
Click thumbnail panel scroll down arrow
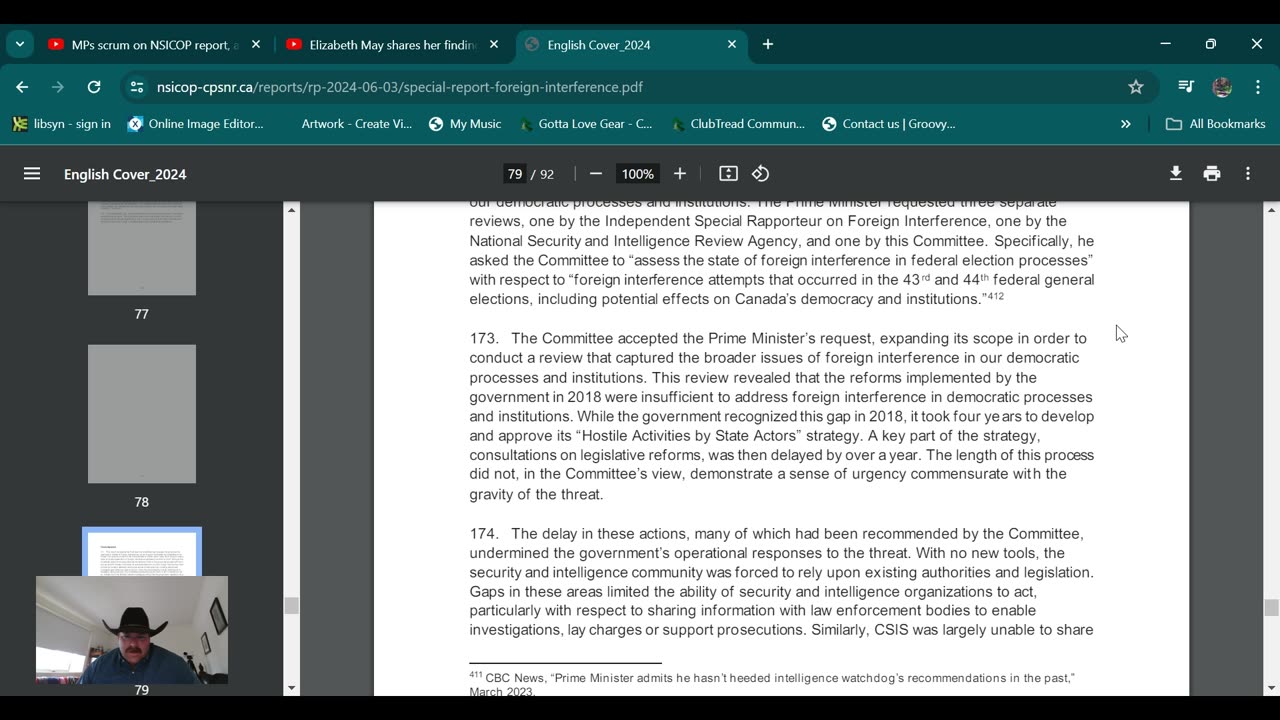(292, 688)
